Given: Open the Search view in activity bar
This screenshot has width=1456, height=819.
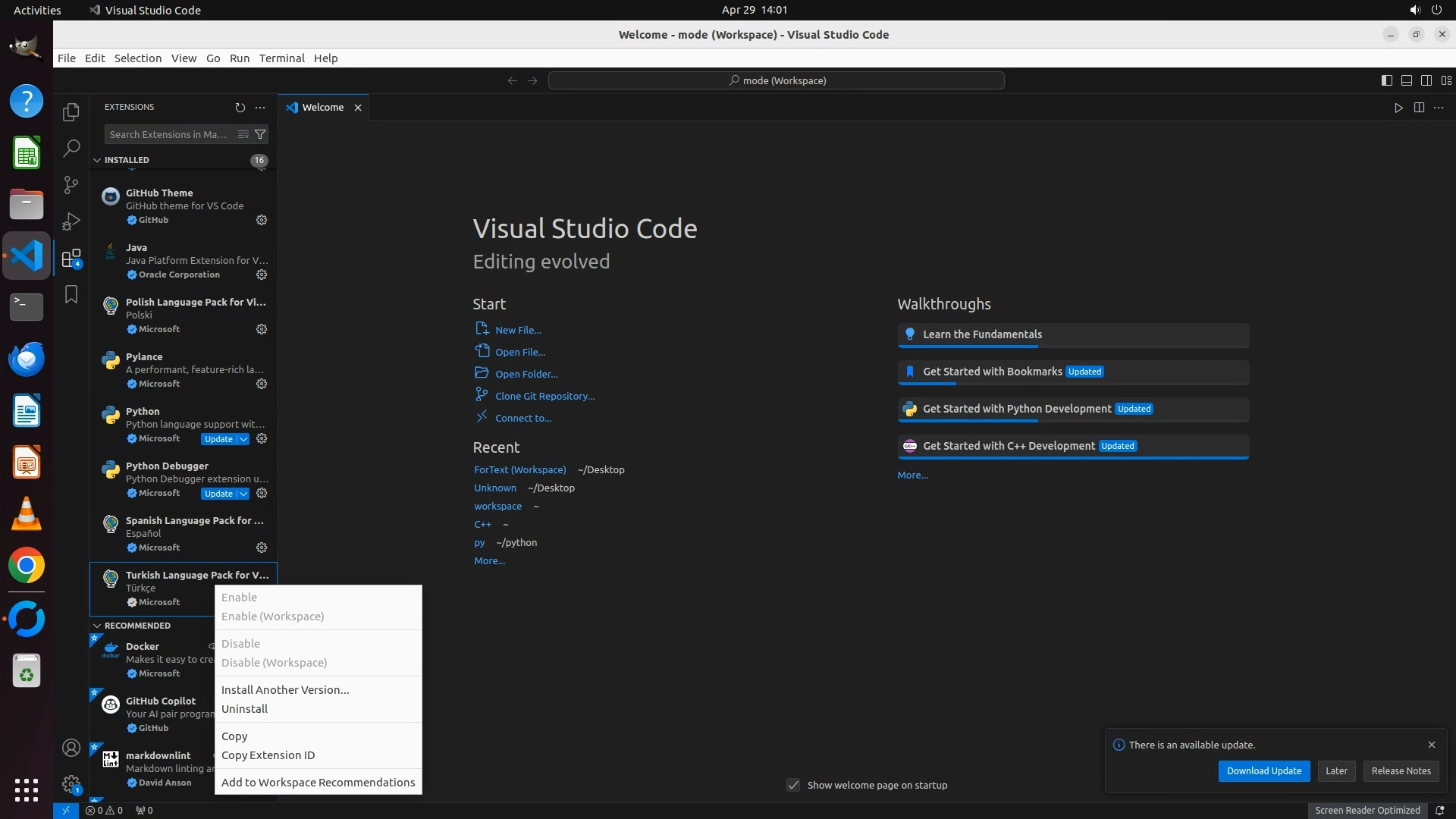Looking at the screenshot, I should click(x=71, y=149).
